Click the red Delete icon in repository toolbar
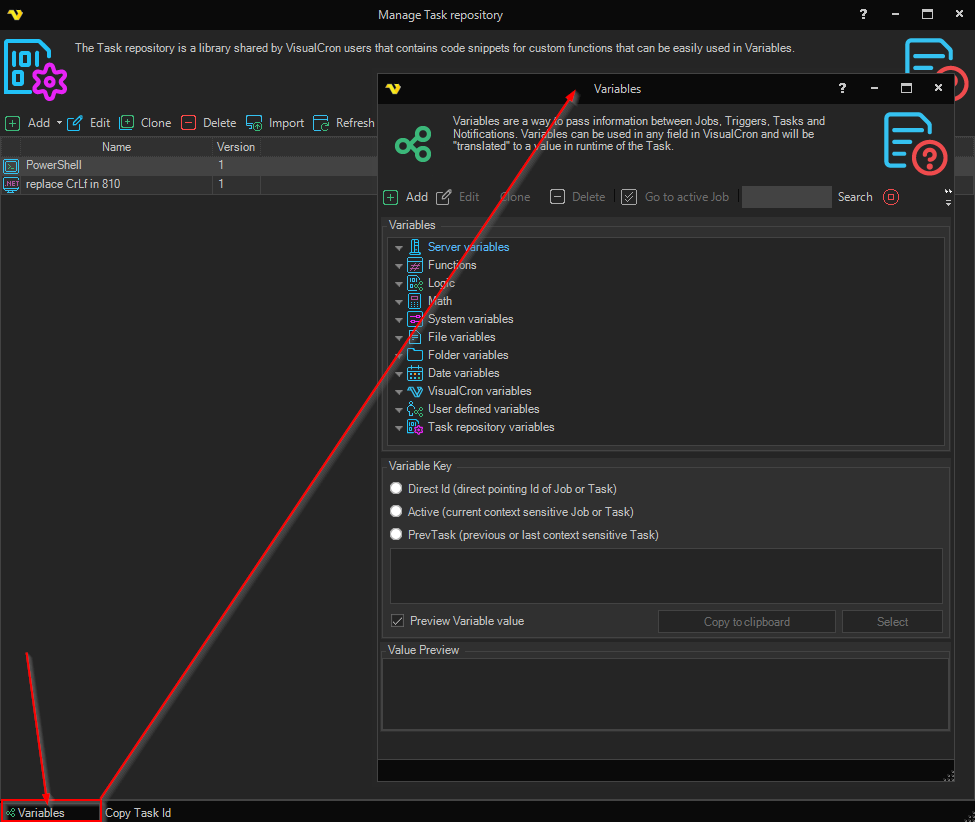 coord(189,123)
